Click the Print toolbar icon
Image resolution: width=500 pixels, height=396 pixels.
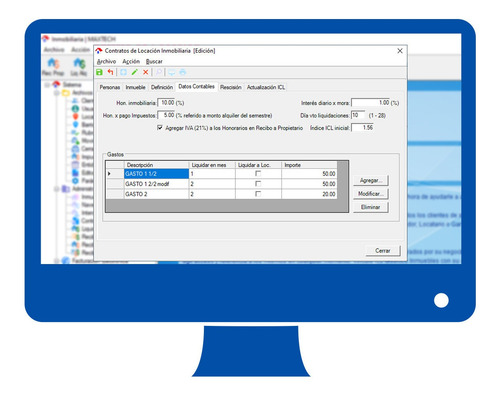(183, 72)
